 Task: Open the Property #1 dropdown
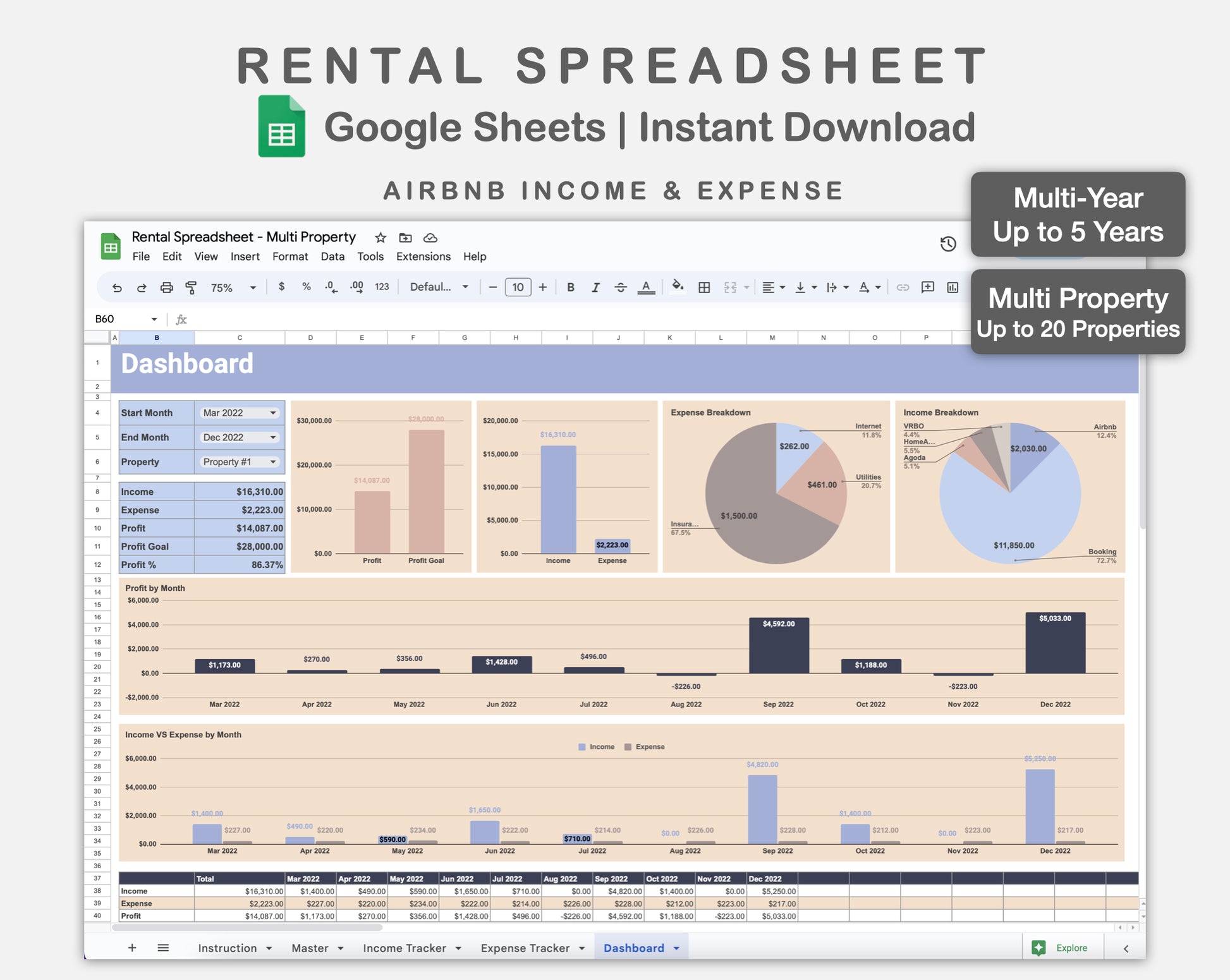(x=240, y=462)
